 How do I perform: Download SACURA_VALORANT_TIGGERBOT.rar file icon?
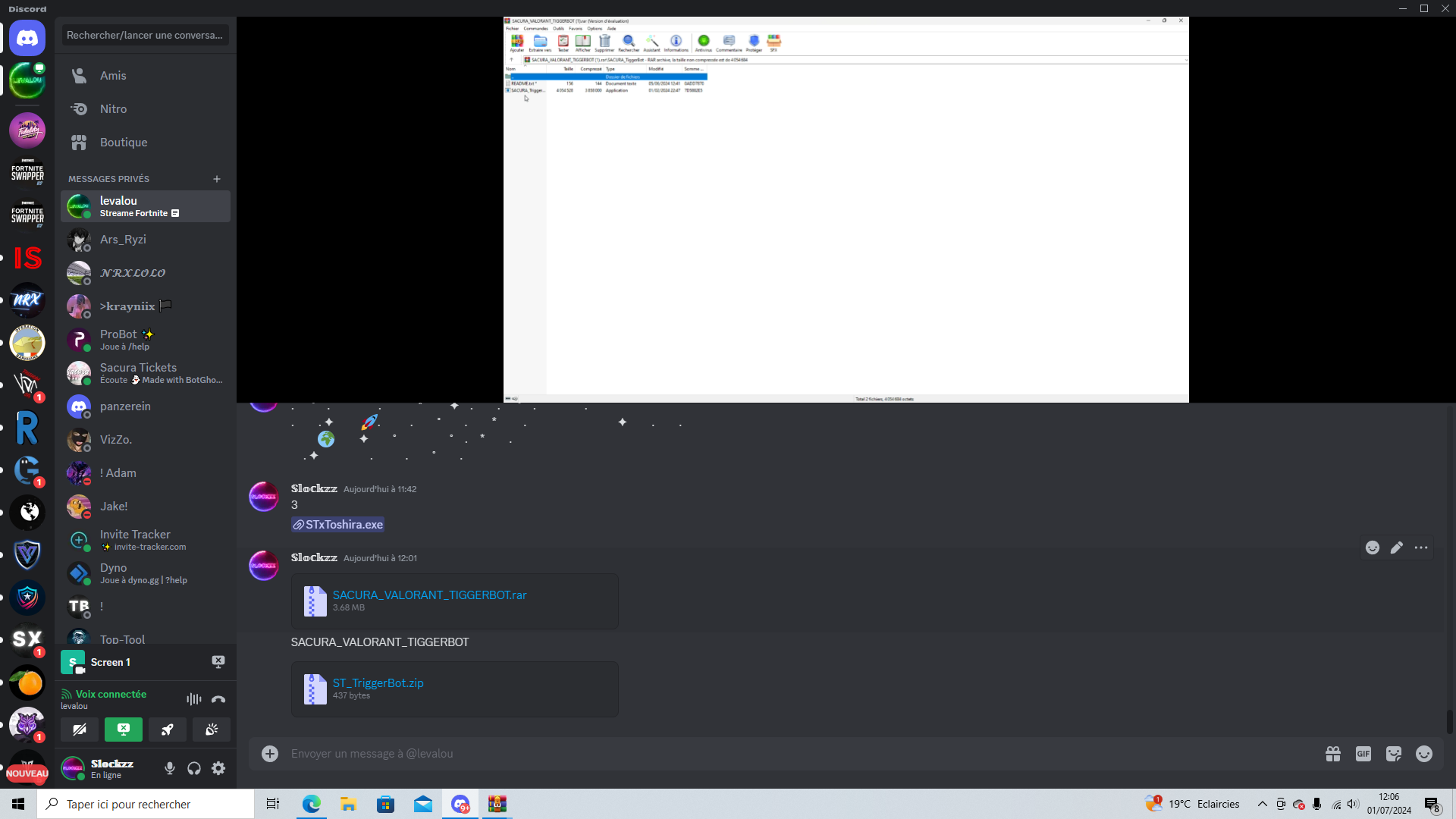click(315, 601)
